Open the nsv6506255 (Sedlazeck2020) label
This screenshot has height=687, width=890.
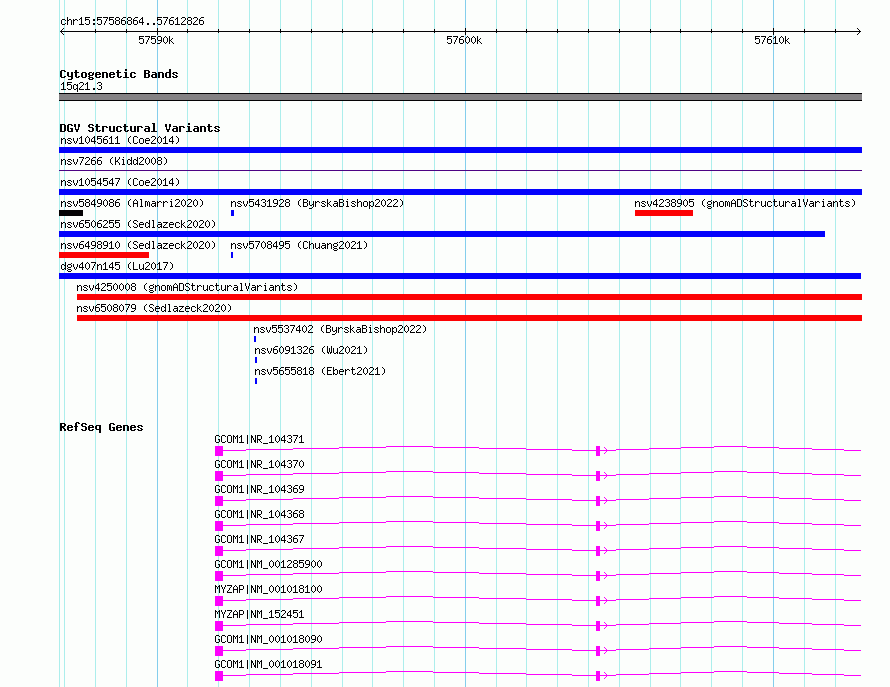click(x=138, y=224)
